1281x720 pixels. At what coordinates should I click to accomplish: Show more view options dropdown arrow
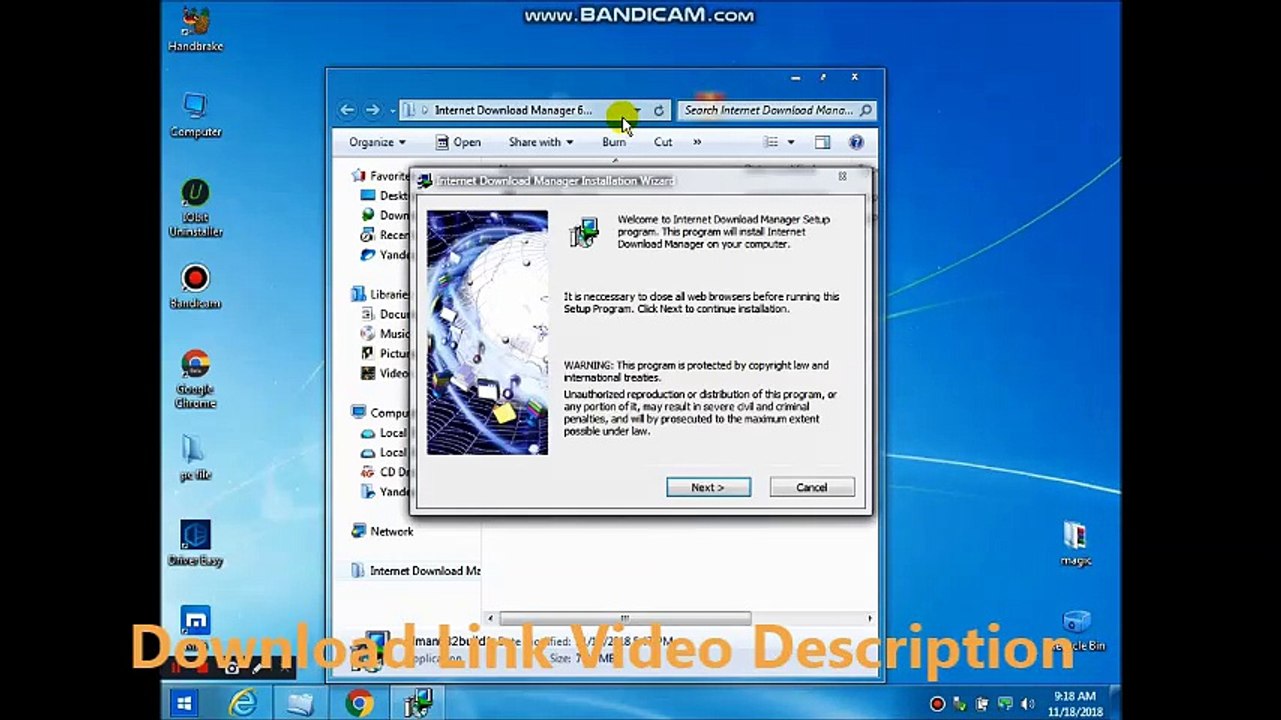tap(790, 142)
